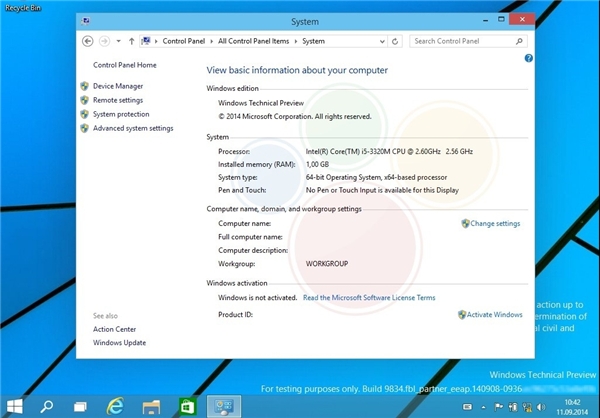The width and height of the screenshot is (600, 418).
Task: Minimize the System window
Action: (x=486, y=20)
